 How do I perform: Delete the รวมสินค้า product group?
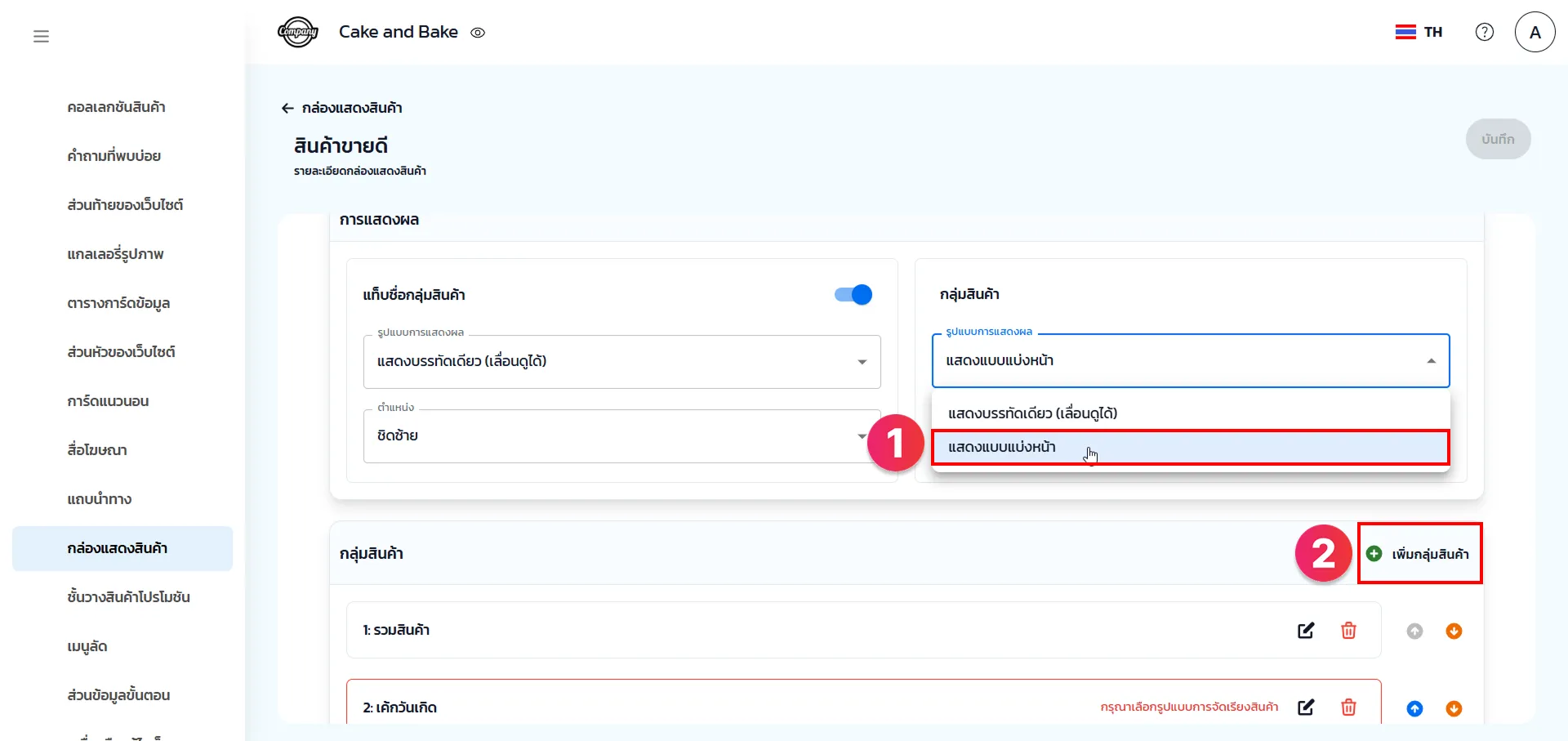(1348, 631)
